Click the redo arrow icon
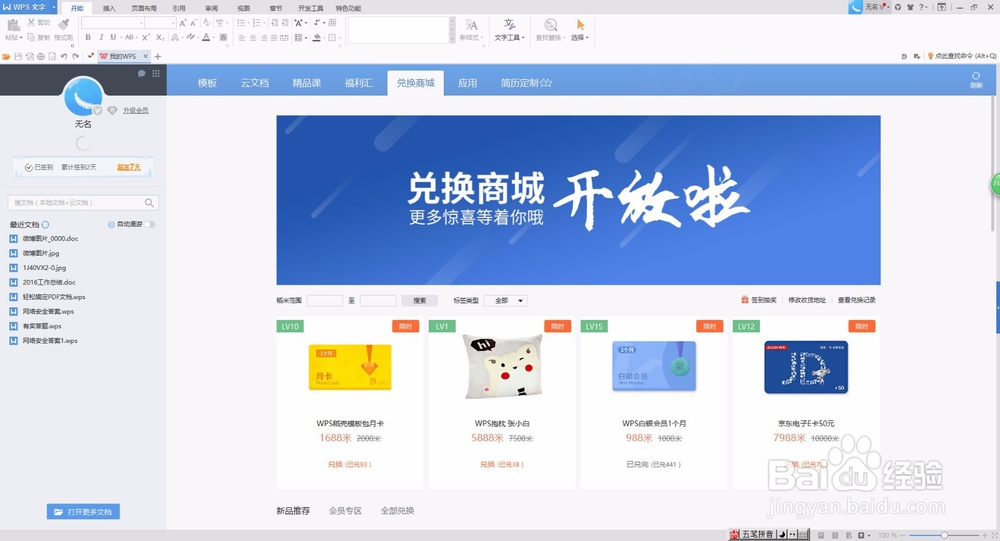Viewport: 1000px width, 541px height. [75, 56]
